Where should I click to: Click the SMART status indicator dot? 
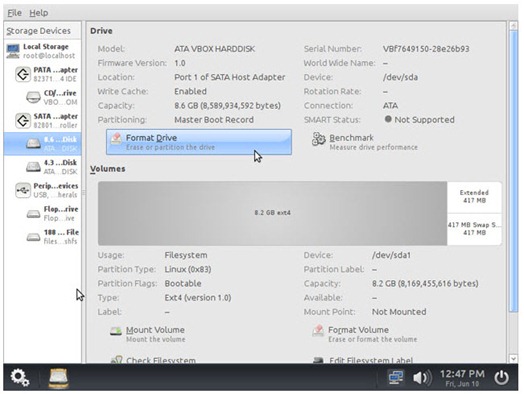pyautogui.click(x=388, y=119)
